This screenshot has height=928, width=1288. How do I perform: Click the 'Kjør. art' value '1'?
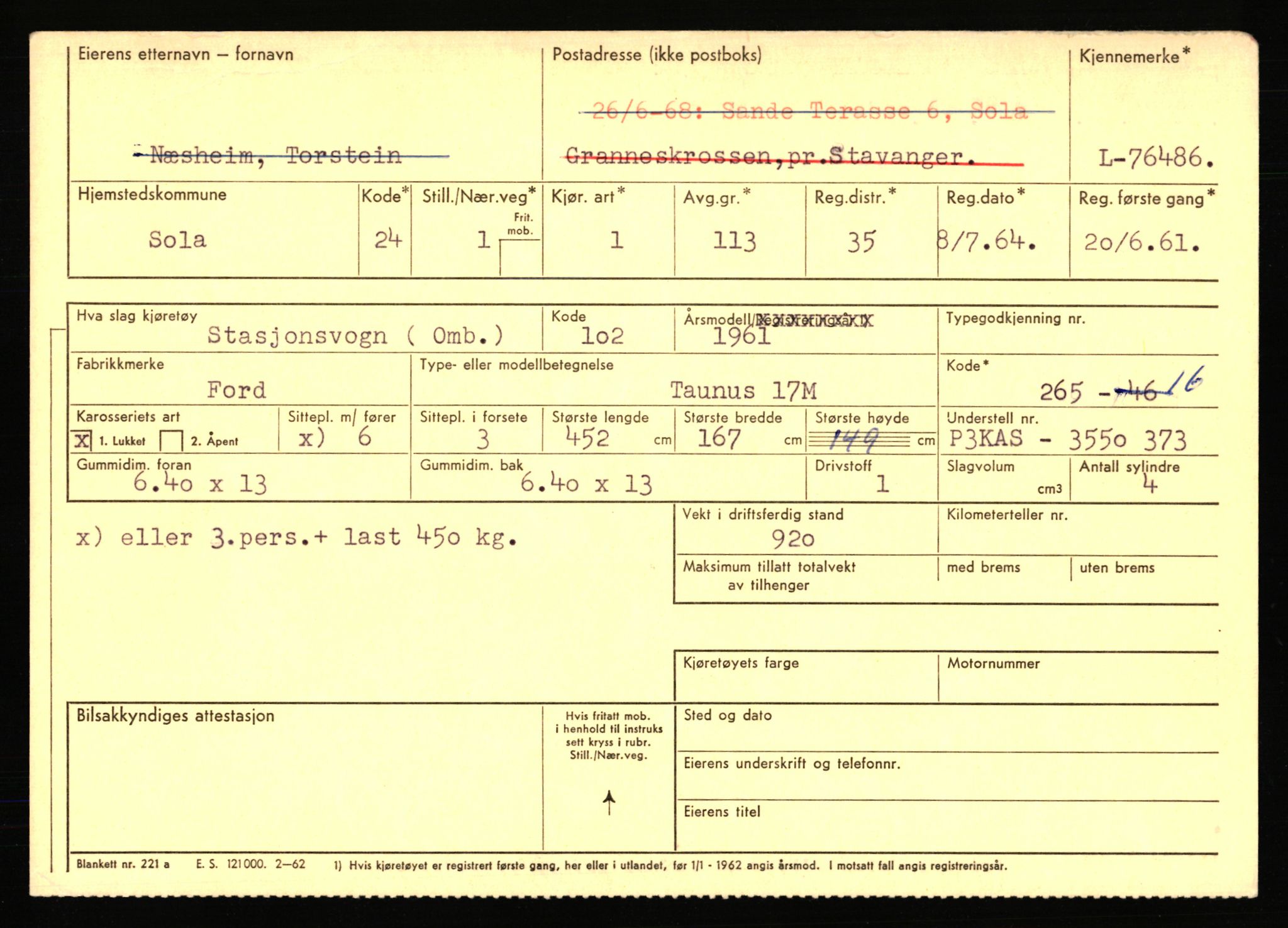pos(616,240)
